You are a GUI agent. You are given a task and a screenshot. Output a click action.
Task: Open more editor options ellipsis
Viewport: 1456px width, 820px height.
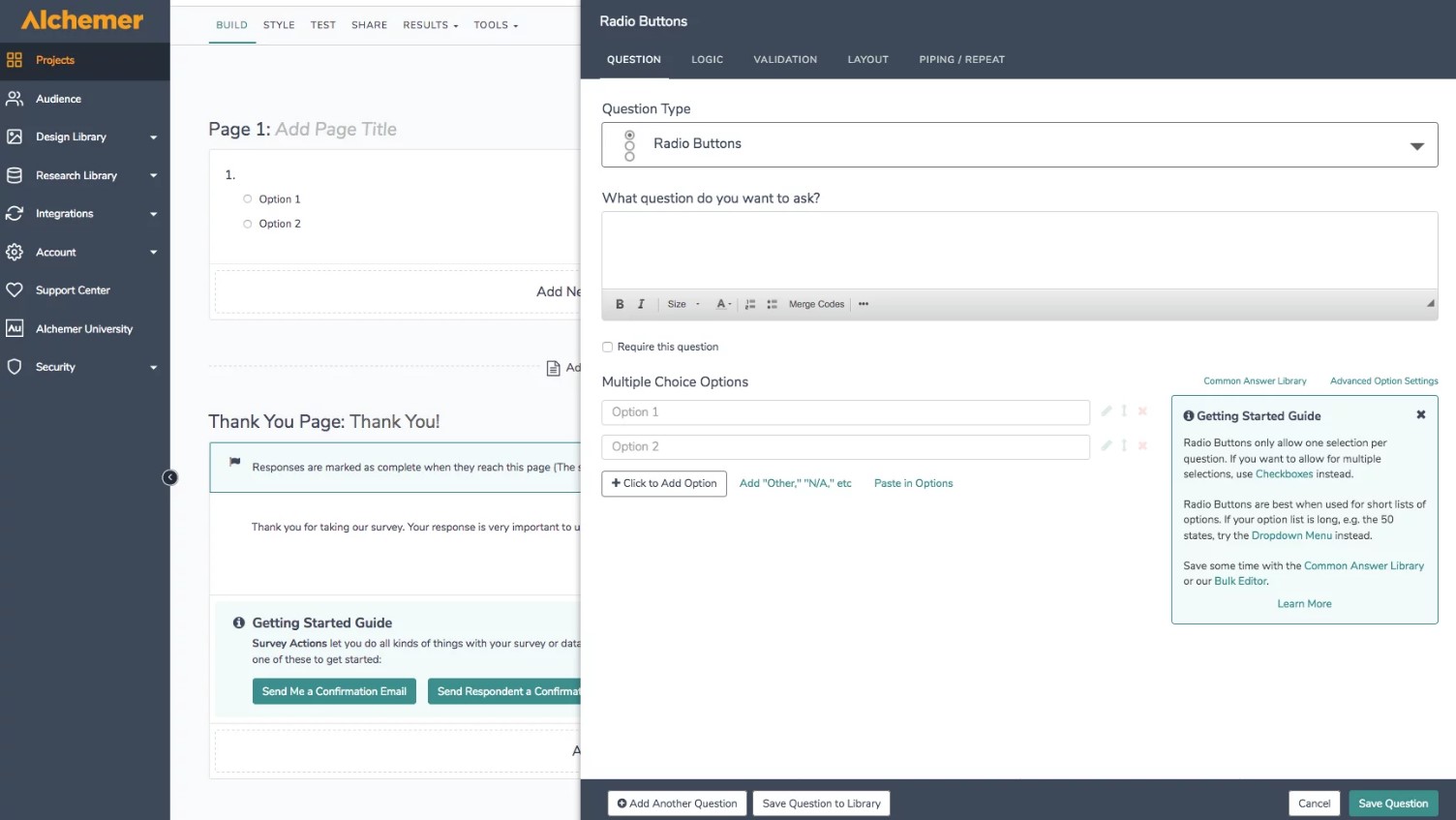[x=864, y=304]
